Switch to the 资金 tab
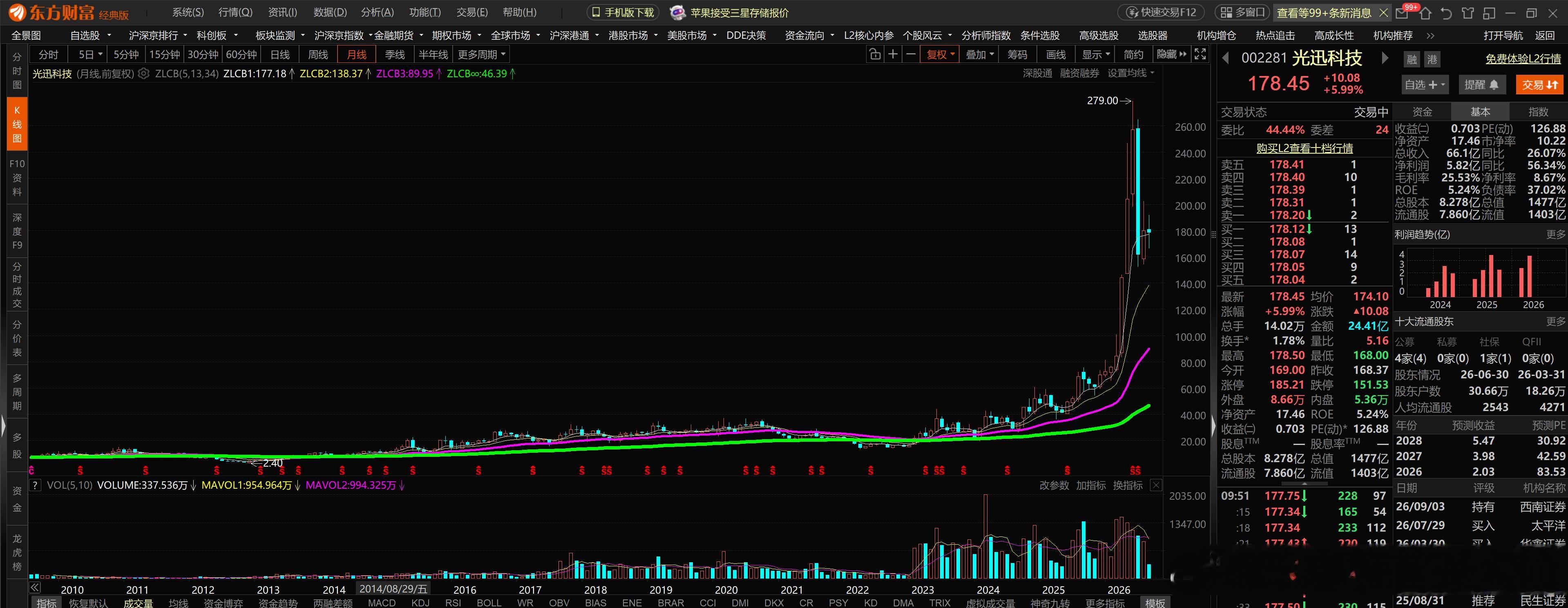Screen dimensions: 1568x608 click(1422, 112)
